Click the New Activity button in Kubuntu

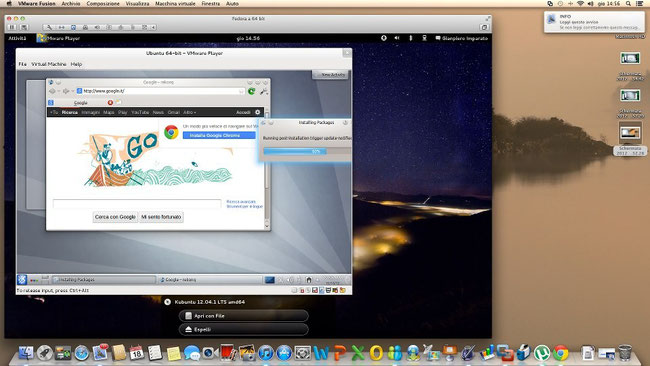coord(330,75)
